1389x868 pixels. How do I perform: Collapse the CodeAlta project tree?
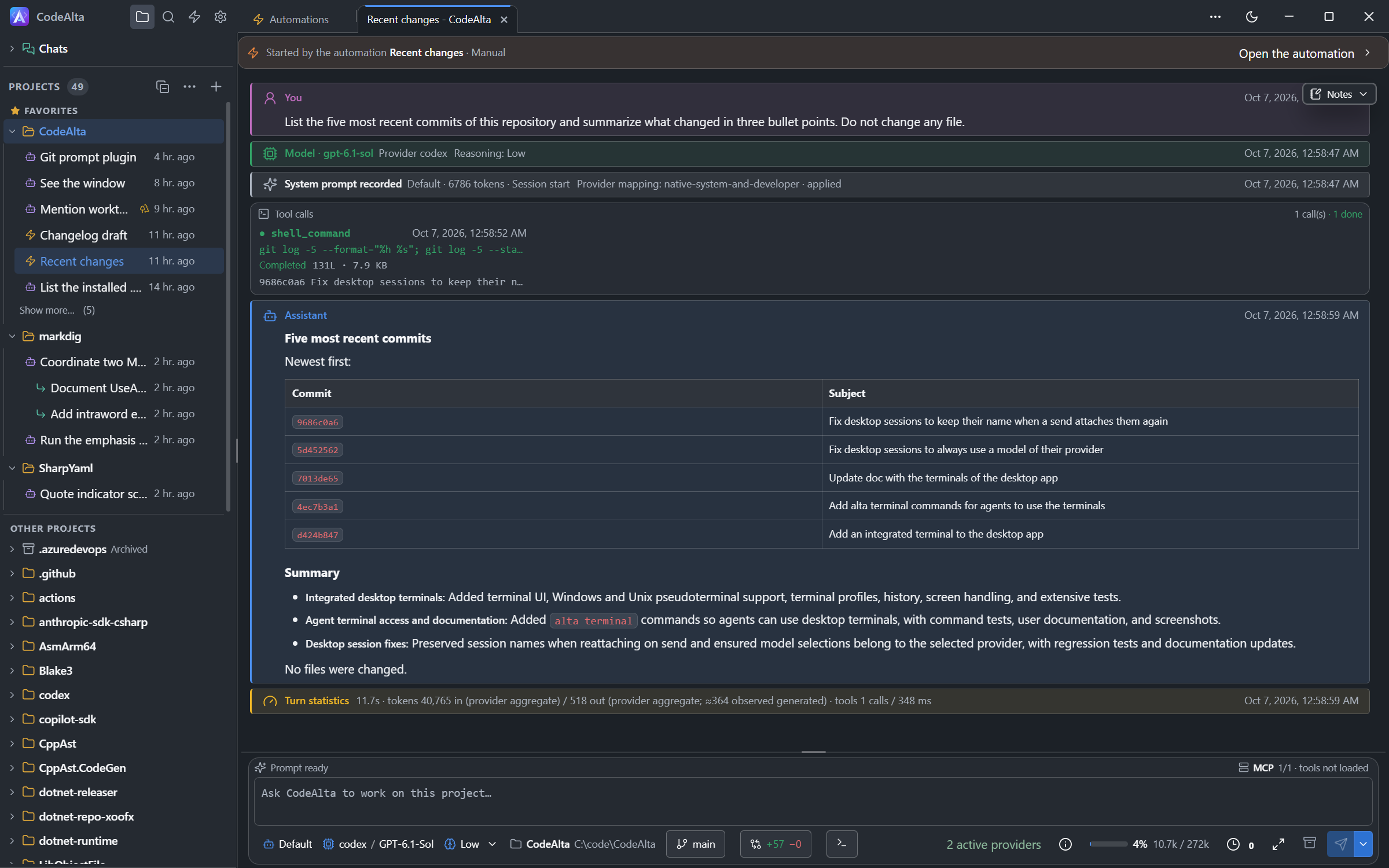[12, 131]
